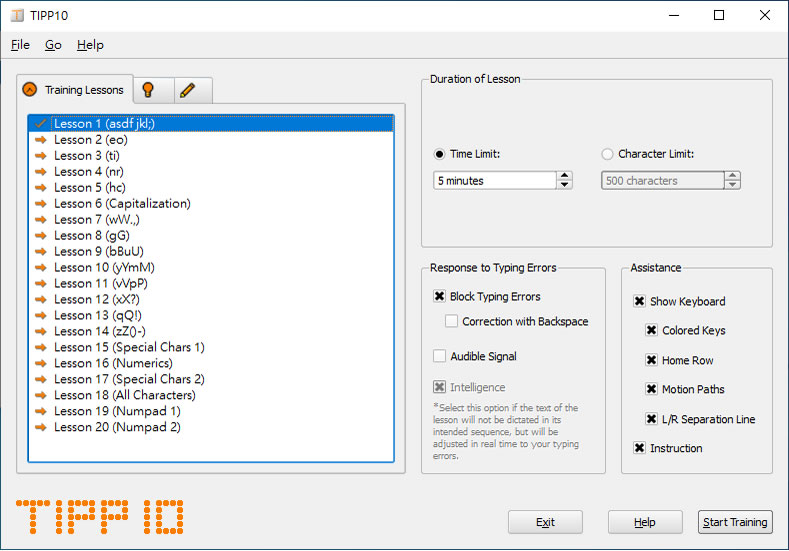
Task: Select Lesson 6 (Capitalization)
Action: click(211, 204)
